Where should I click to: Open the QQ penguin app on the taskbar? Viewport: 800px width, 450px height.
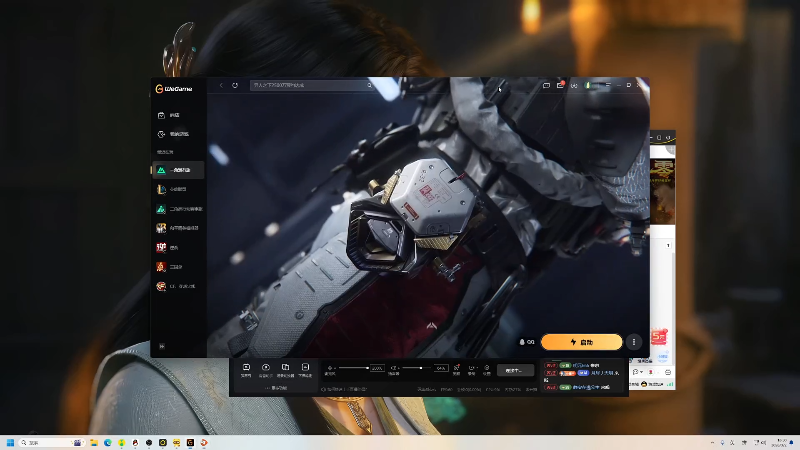(x=135, y=442)
